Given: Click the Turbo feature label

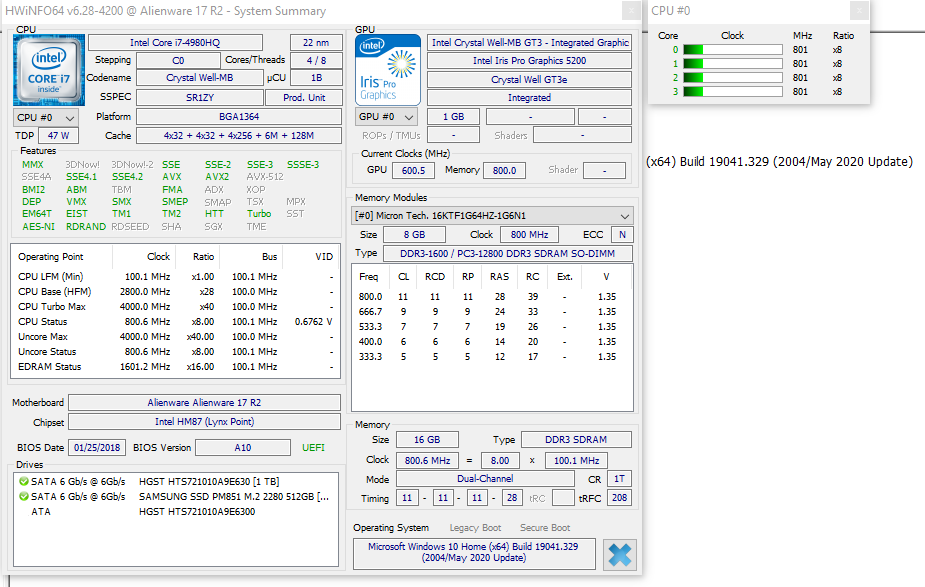Looking at the screenshot, I should click(259, 214).
